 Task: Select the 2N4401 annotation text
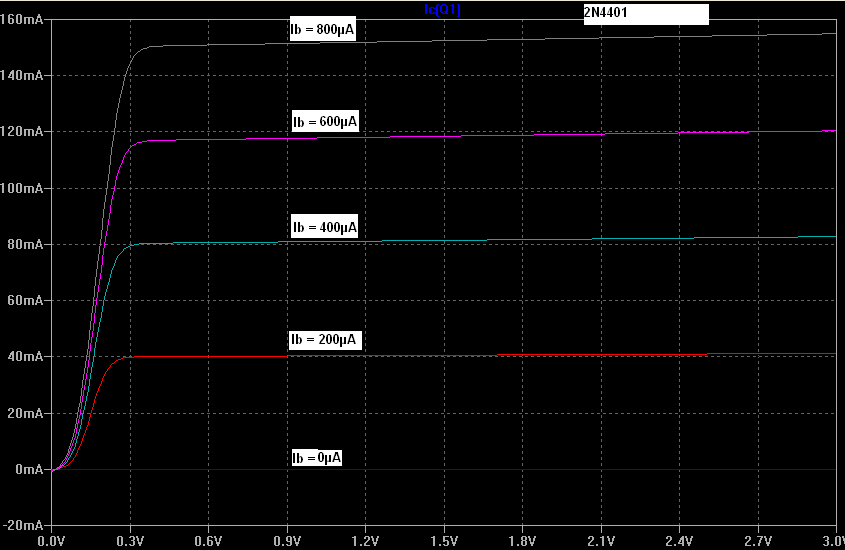(x=606, y=12)
